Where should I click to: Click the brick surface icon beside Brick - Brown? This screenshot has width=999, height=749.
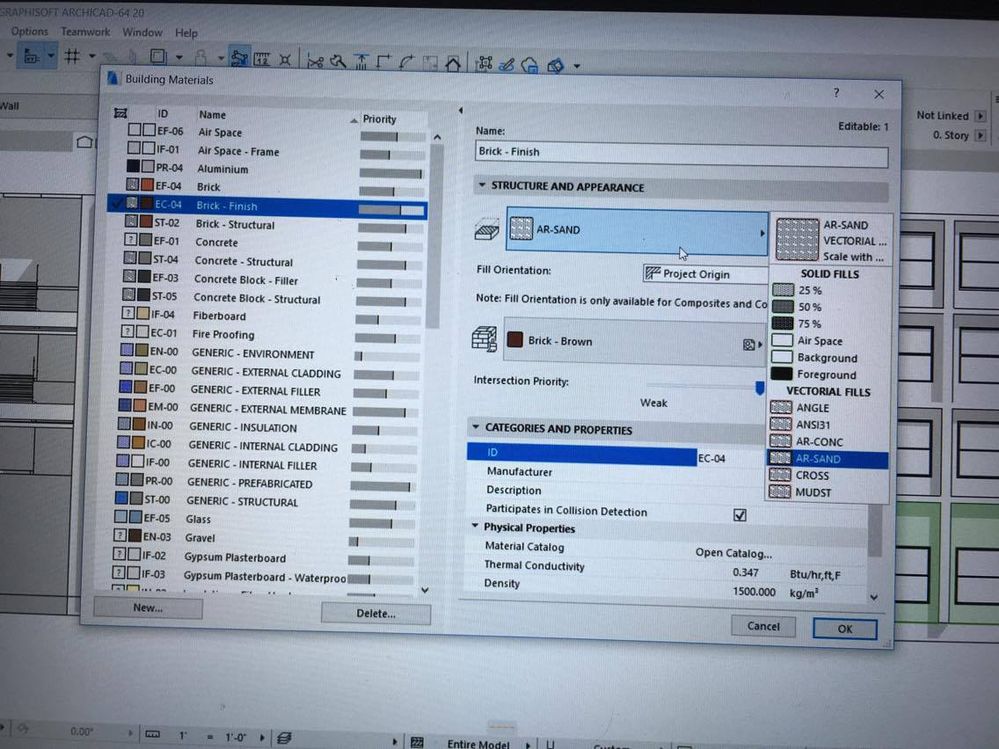click(484, 339)
